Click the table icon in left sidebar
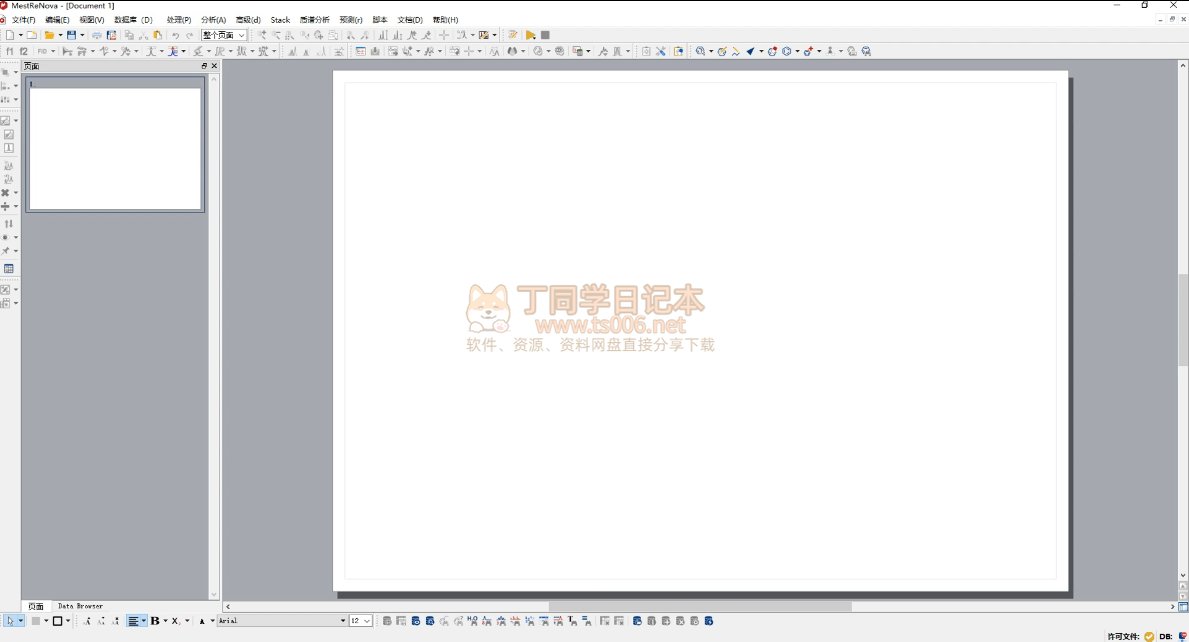The width and height of the screenshot is (1189, 642). (x=9, y=268)
